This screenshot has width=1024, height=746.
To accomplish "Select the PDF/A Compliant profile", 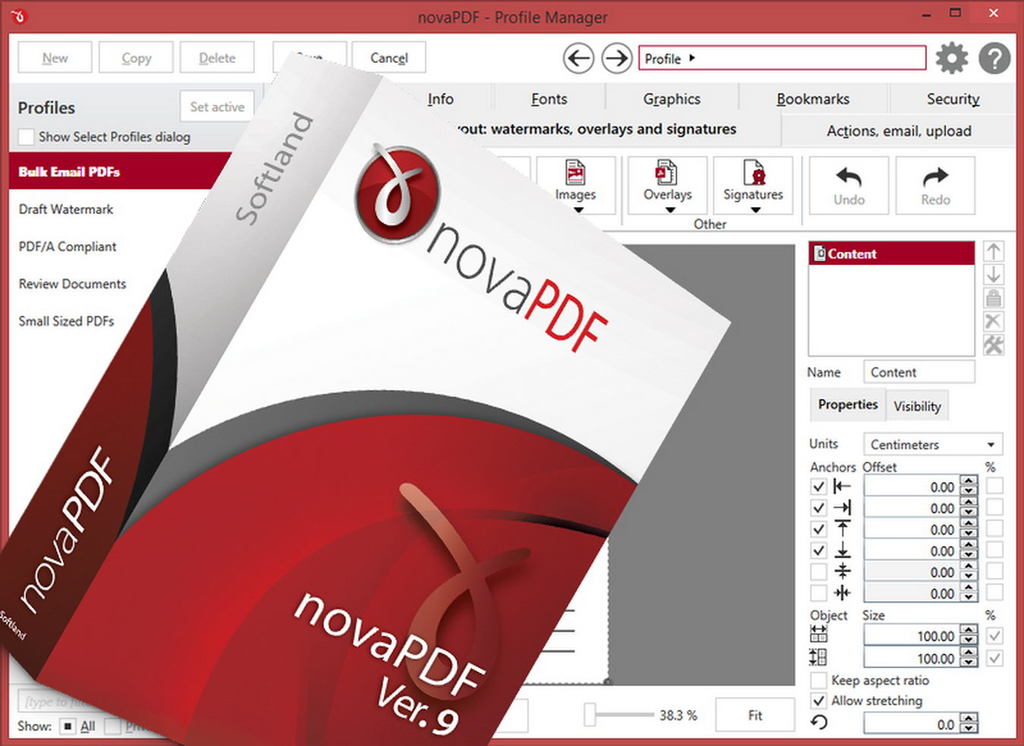I will (x=67, y=246).
